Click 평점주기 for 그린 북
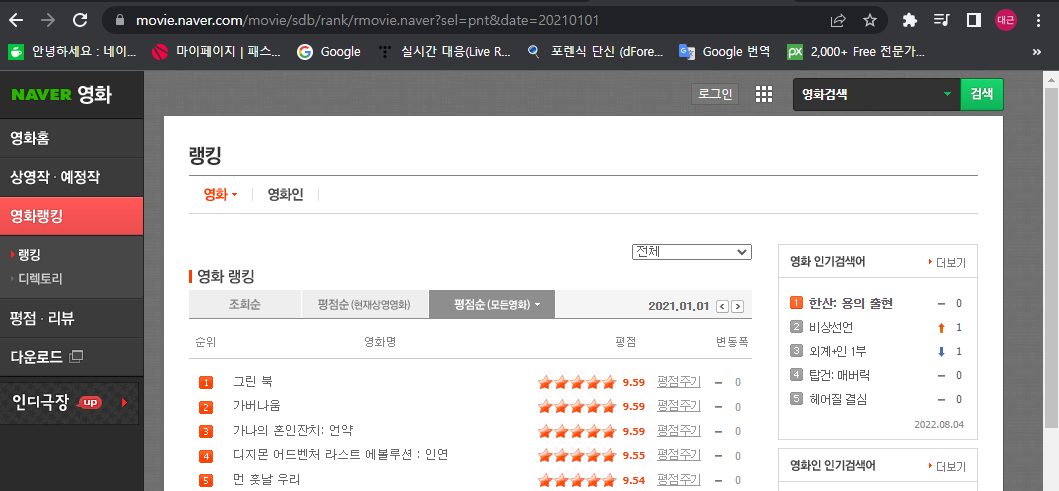 click(679, 382)
